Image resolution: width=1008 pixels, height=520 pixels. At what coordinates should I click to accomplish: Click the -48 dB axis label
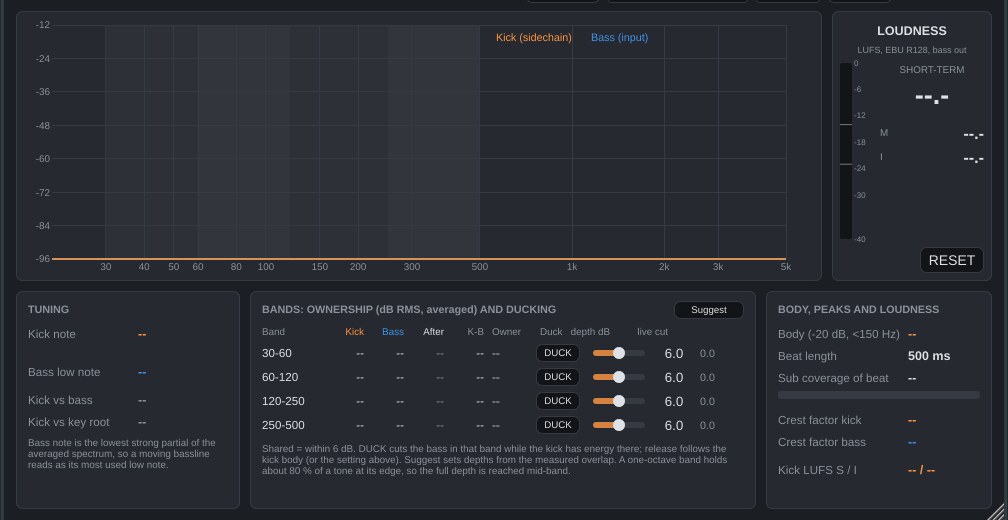(x=43, y=125)
